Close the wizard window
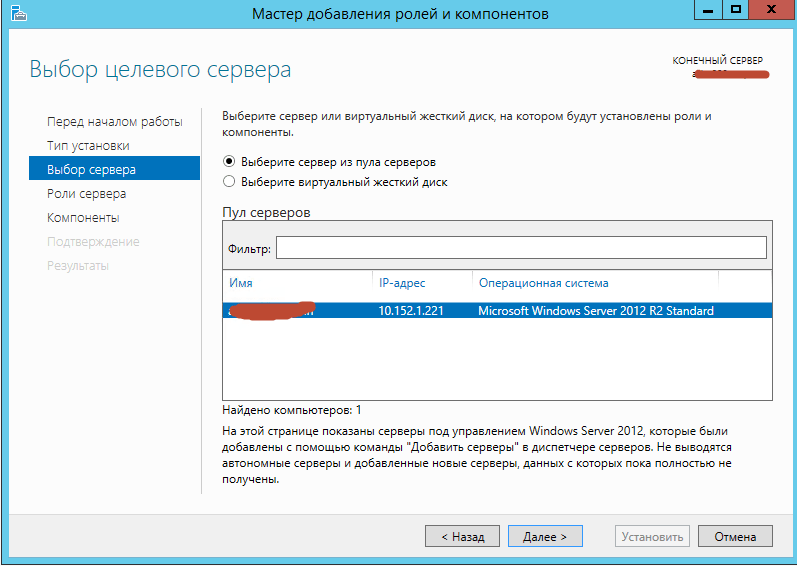 click(771, 10)
